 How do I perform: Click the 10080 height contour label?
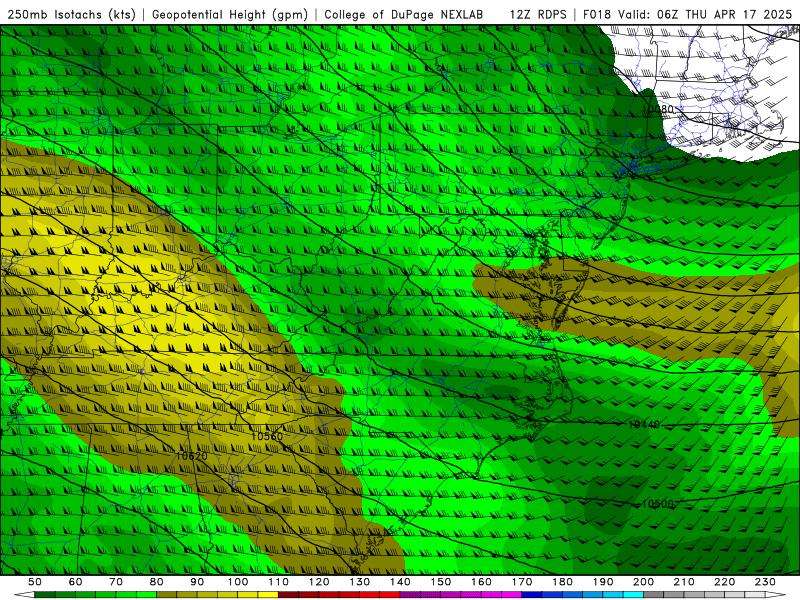click(x=658, y=109)
